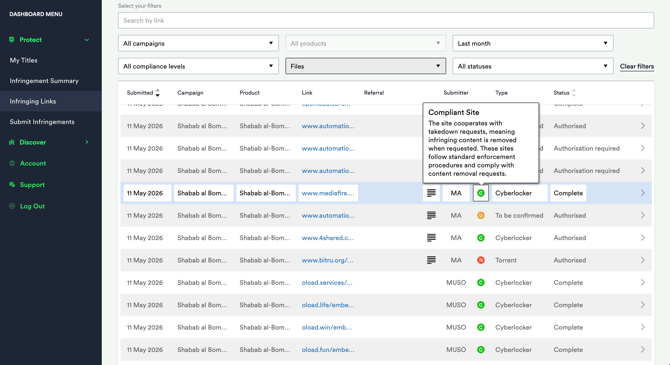
Task: Click orange compliance icon in To be confirmed row
Action: [481, 215]
